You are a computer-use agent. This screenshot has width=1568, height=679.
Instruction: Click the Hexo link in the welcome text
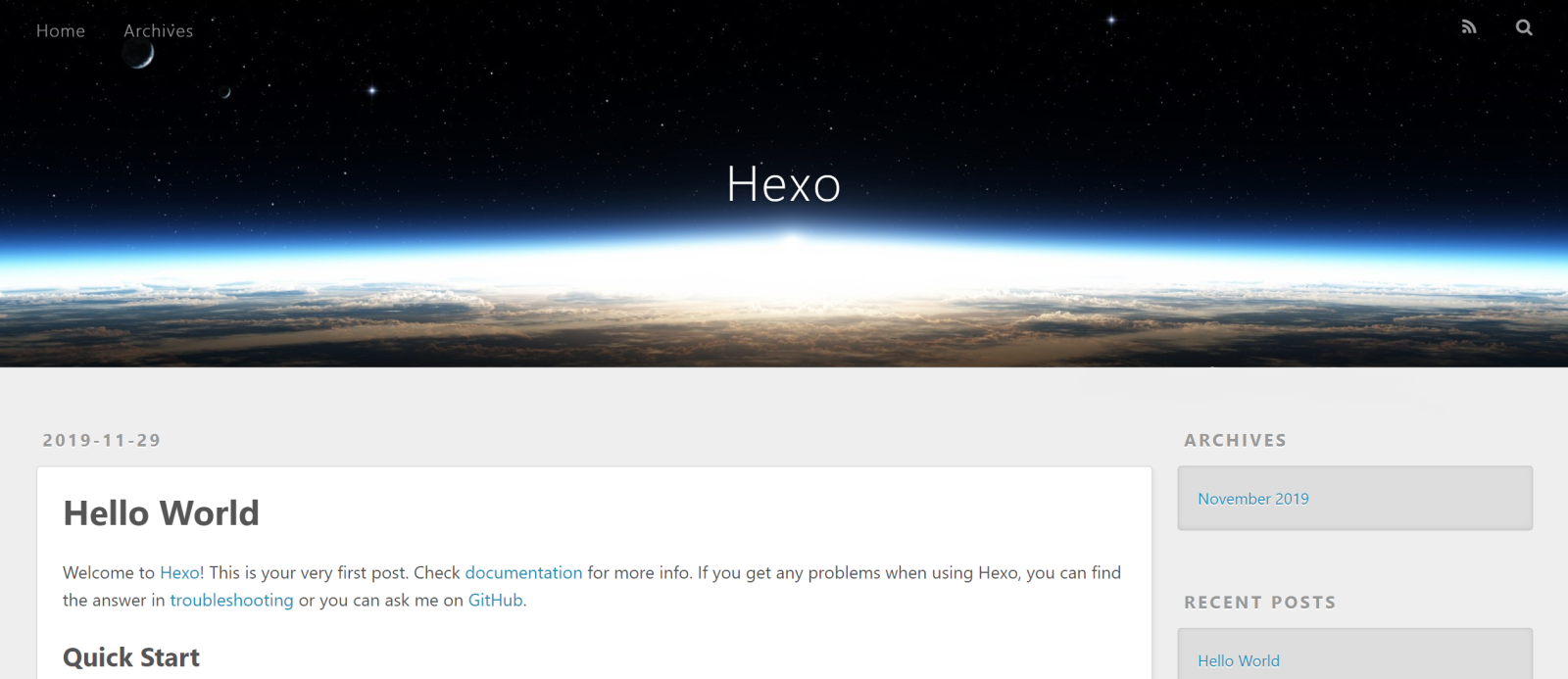[x=178, y=572]
